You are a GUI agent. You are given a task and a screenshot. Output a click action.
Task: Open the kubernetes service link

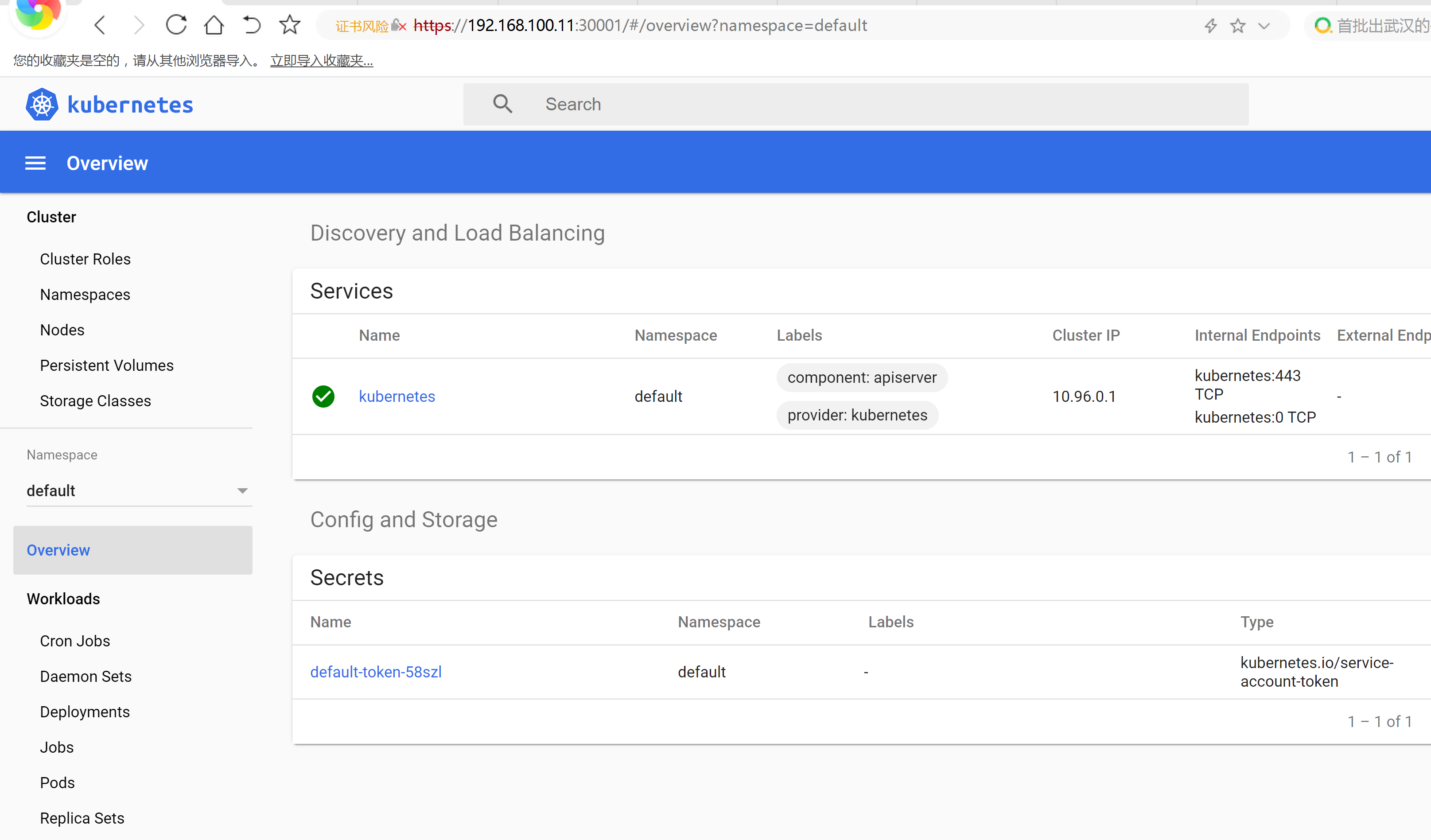397,397
